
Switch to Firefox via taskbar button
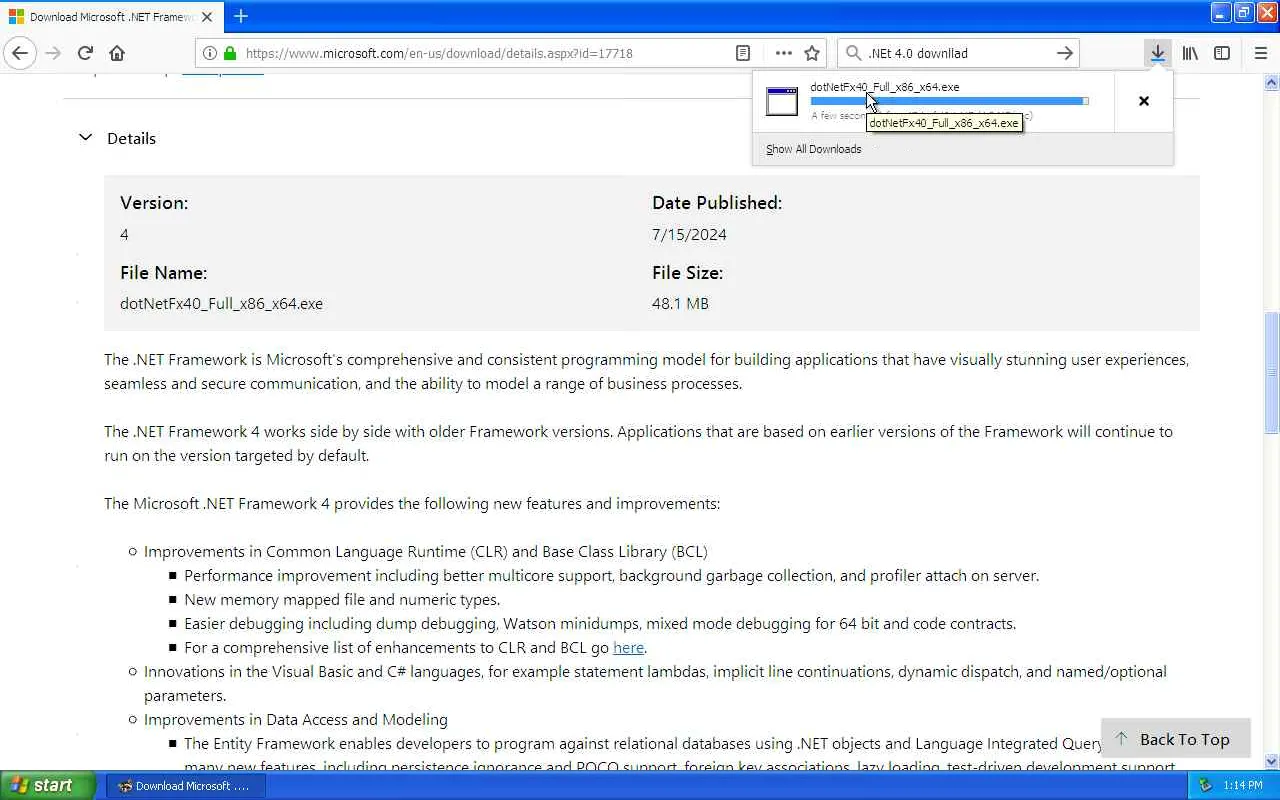[186, 785]
